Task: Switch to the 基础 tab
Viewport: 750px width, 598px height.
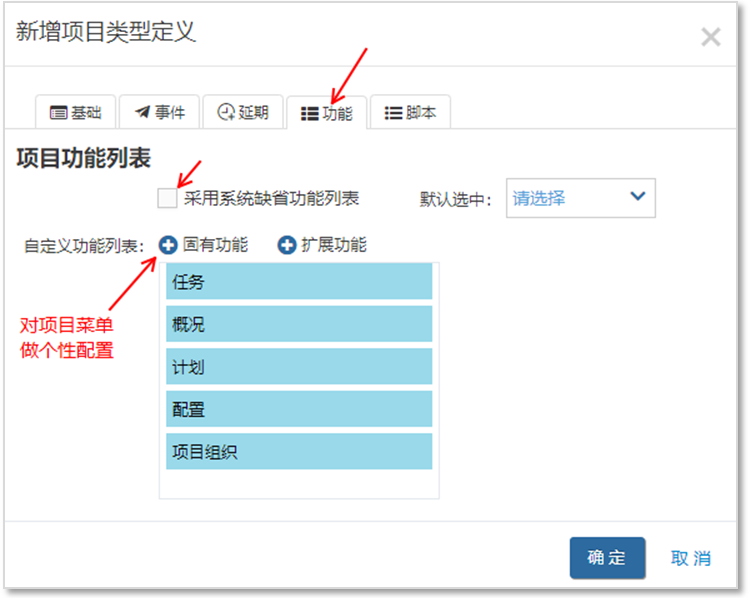Action: click(x=76, y=113)
